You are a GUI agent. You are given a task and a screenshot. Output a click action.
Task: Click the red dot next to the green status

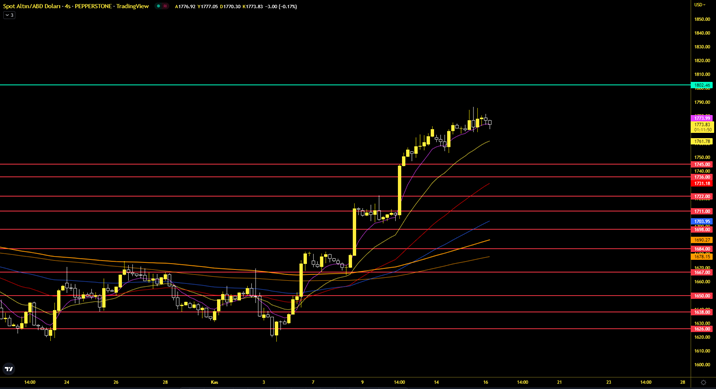click(x=165, y=6)
